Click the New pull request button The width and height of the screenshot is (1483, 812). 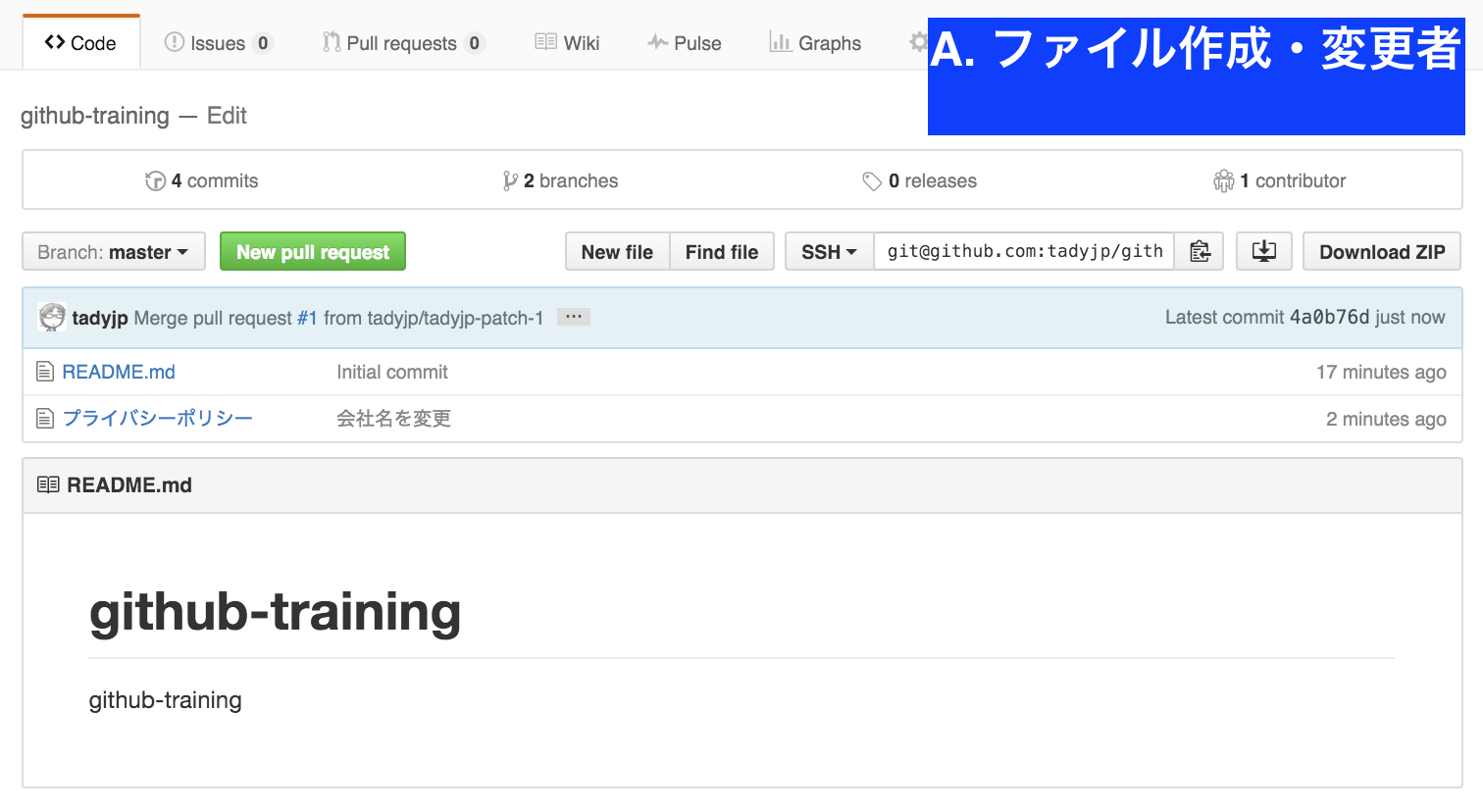pos(313,252)
